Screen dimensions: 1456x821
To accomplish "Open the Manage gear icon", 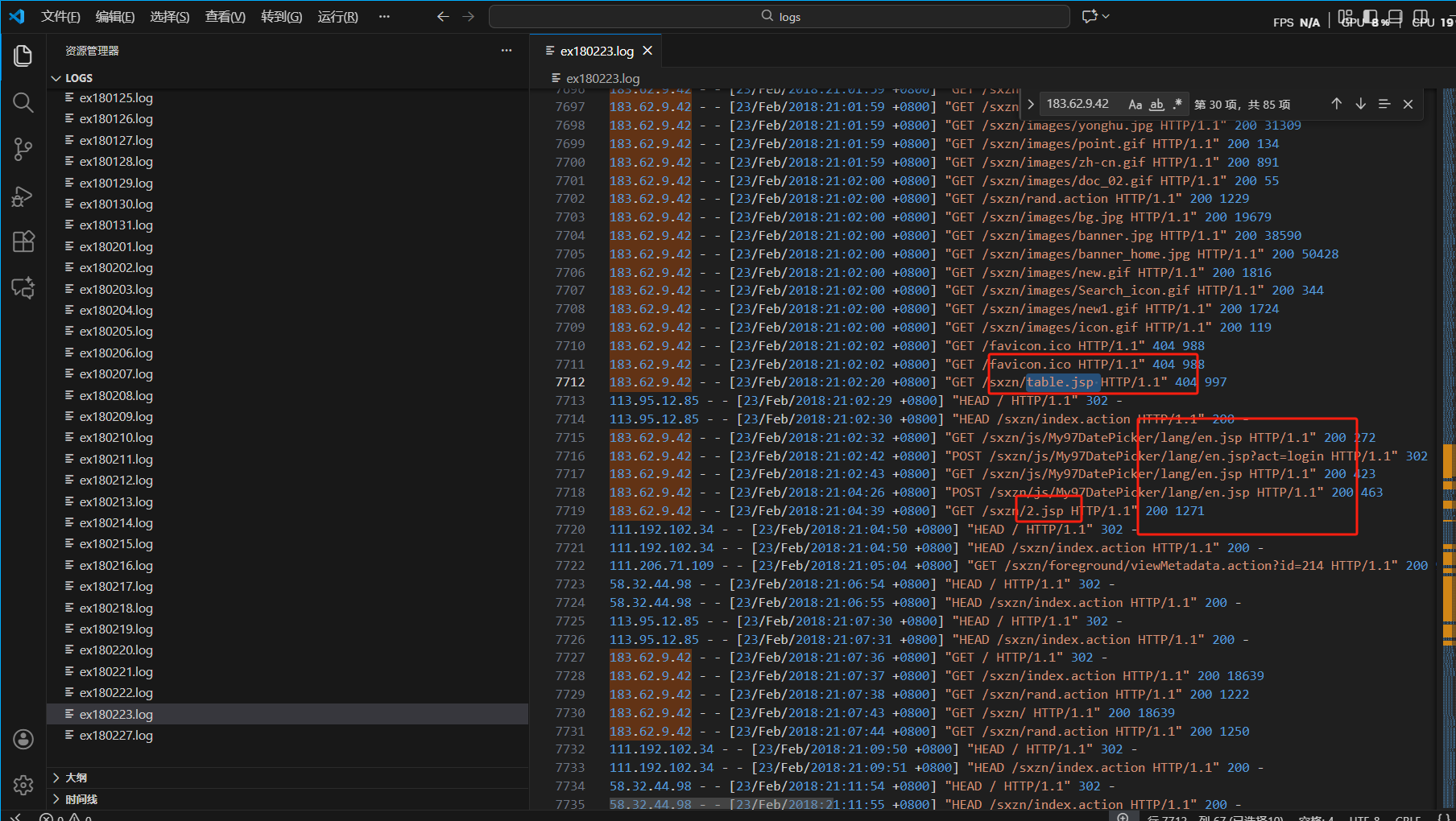I will click(x=23, y=785).
